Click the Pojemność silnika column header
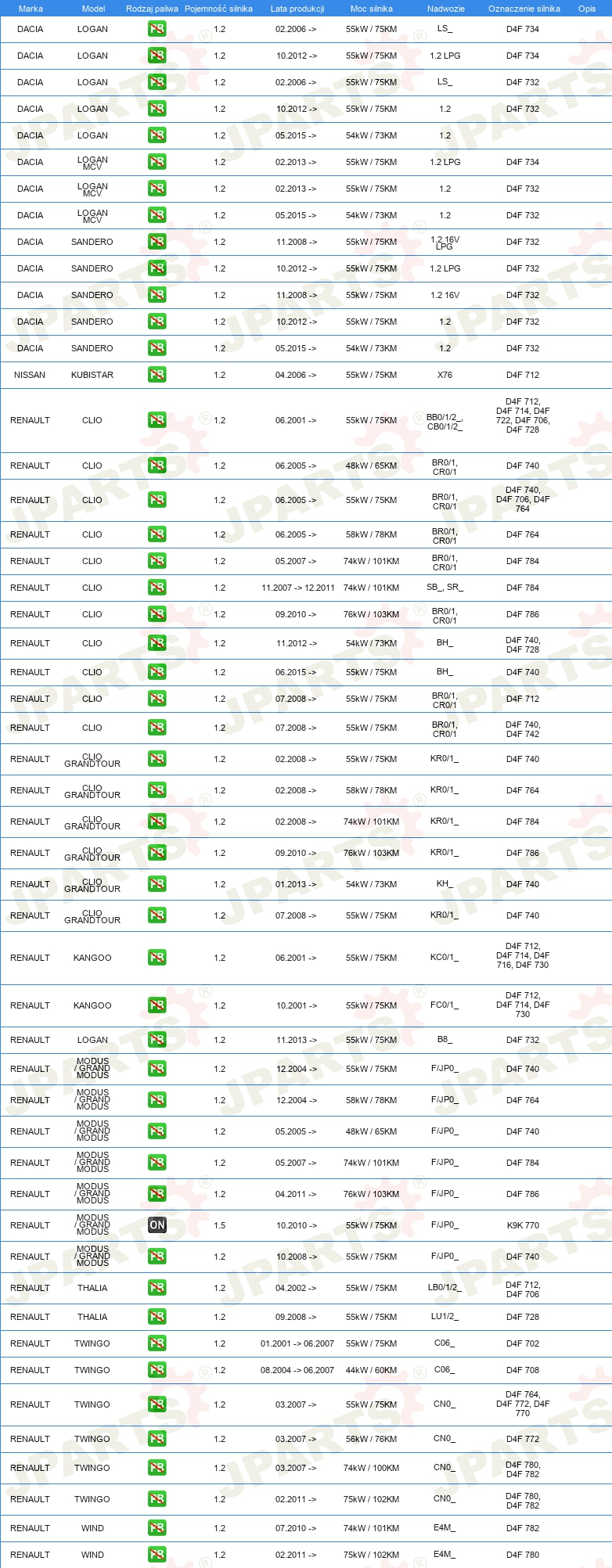 pos(218,9)
